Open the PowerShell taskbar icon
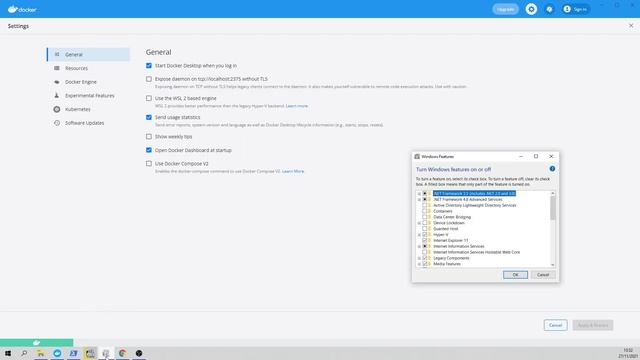 click(x=73, y=353)
